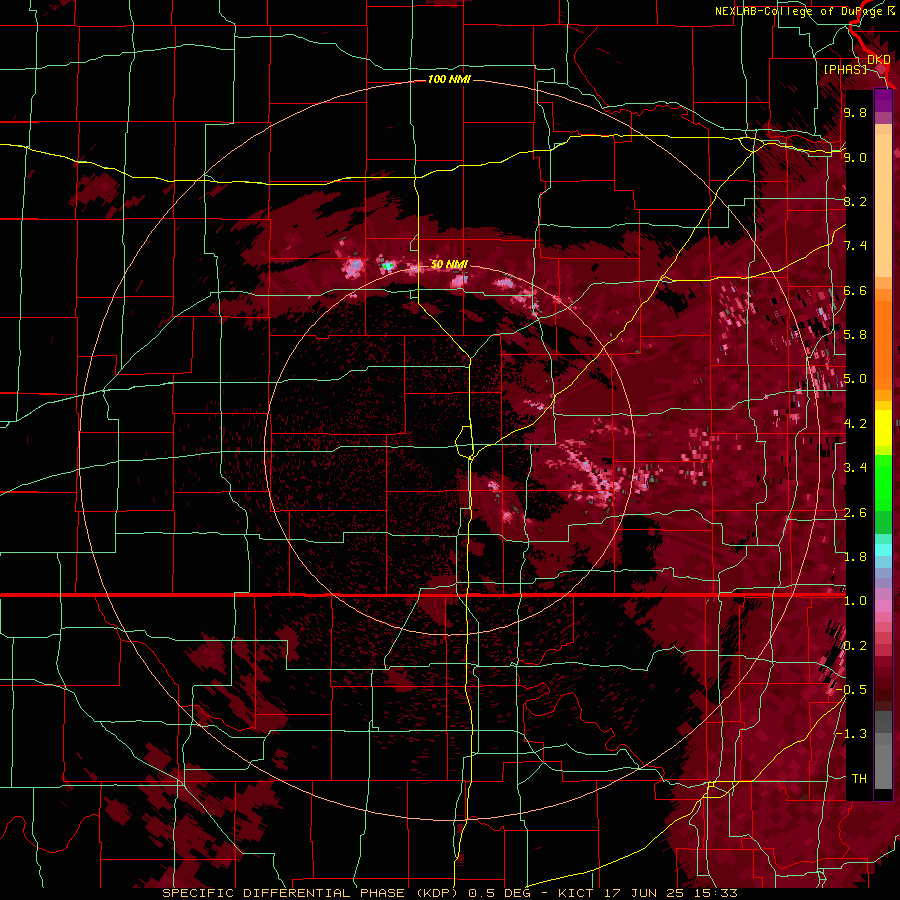Screen dimensions: 900x900
Task: Click the [PHAS] units label above scale
Action: pos(845,69)
